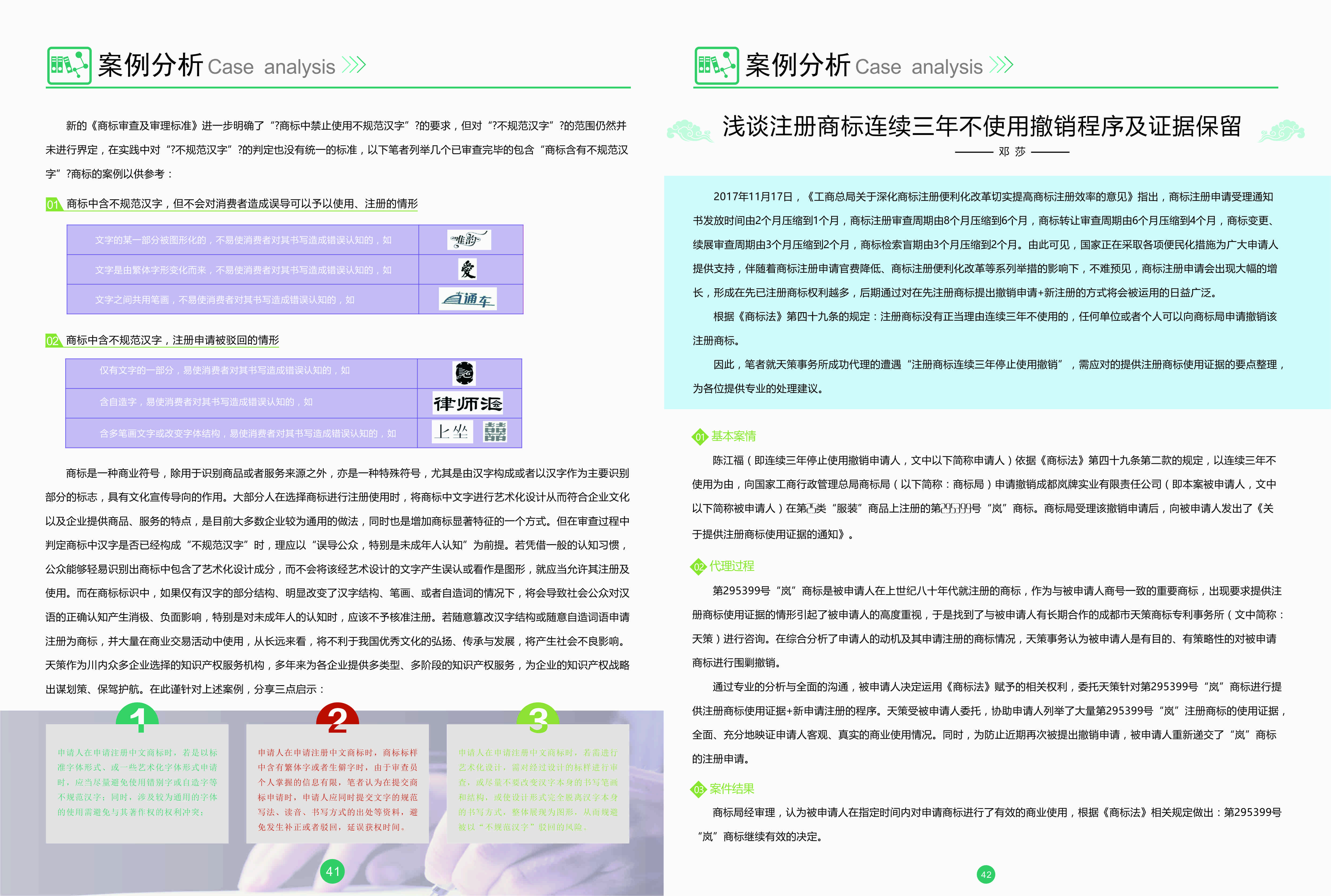Click the green 01 label of the first section heading
This screenshot has width=1331, height=896.
tap(53, 204)
